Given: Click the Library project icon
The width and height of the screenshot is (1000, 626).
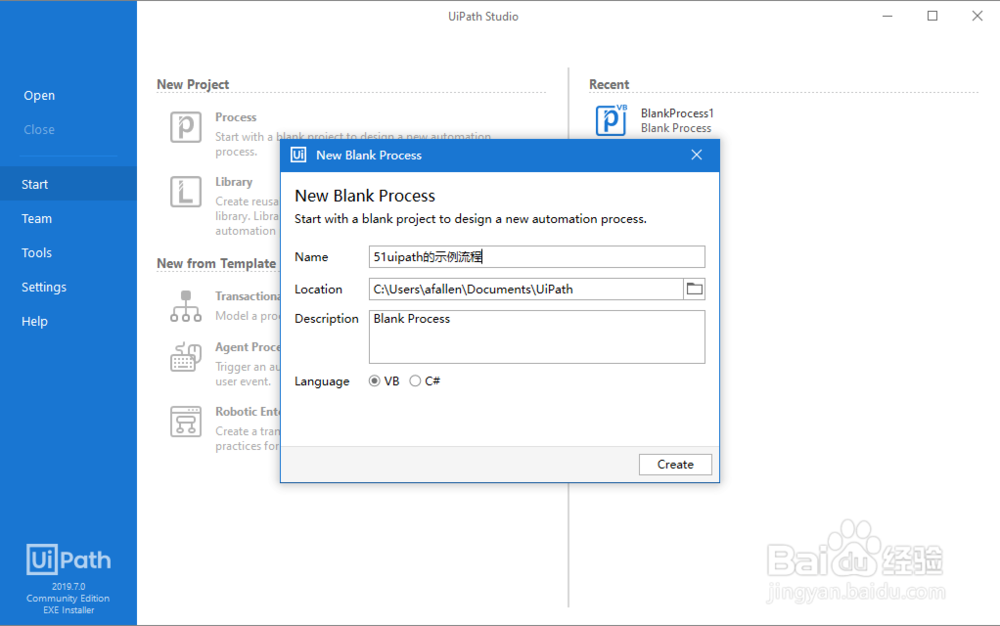Looking at the screenshot, I should click(186, 192).
